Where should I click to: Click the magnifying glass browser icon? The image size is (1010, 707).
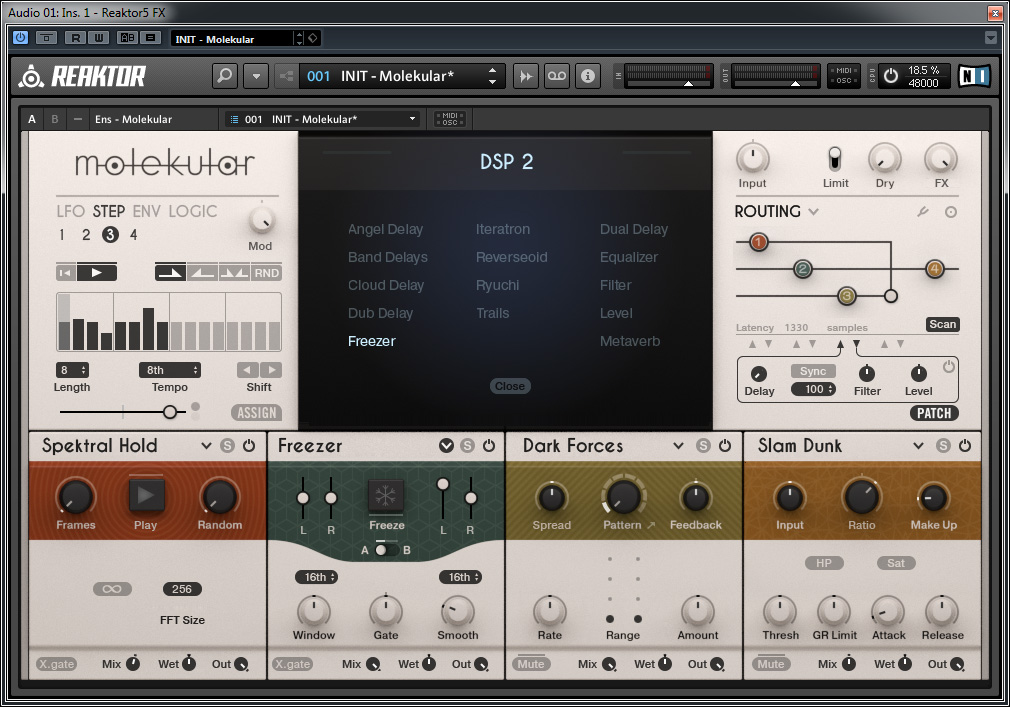[225, 76]
